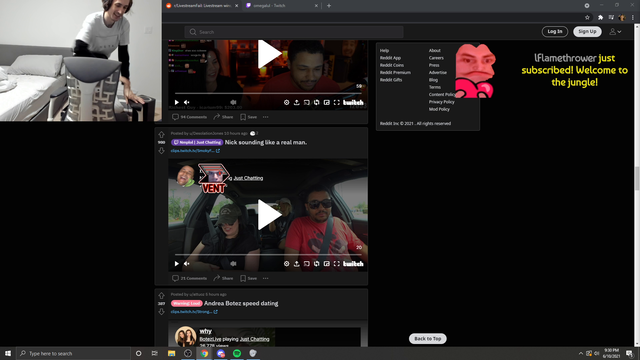The height and width of the screenshot is (360, 640).
Task: Downvote the 'Andrea Botez speed dating' post
Action: click(x=161, y=312)
